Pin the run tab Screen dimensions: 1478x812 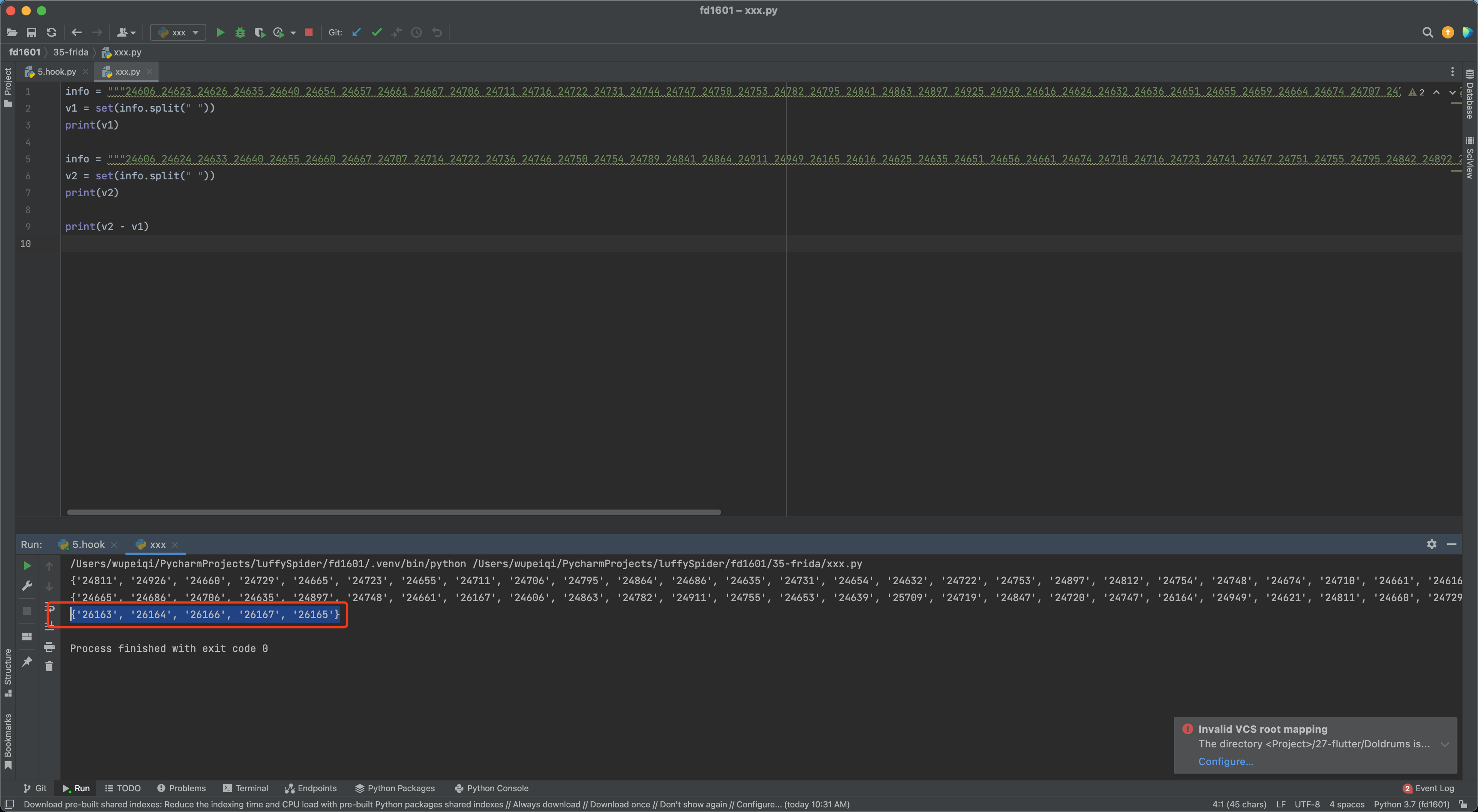tap(27, 662)
